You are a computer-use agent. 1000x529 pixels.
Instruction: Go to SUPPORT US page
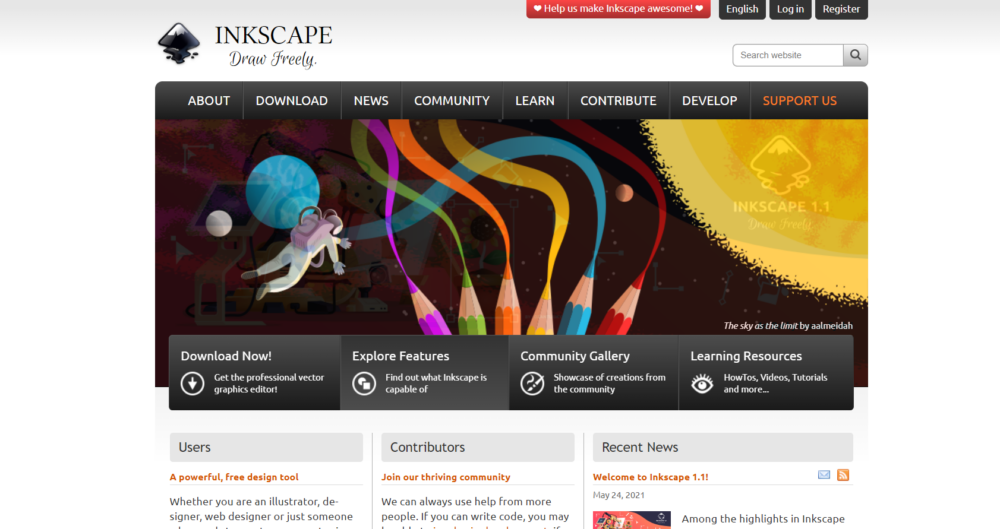pyautogui.click(x=800, y=101)
